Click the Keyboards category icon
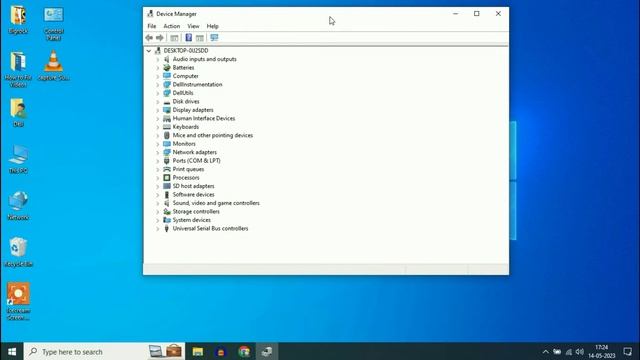Viewport: 640px width, 360px height. (167, 127)
